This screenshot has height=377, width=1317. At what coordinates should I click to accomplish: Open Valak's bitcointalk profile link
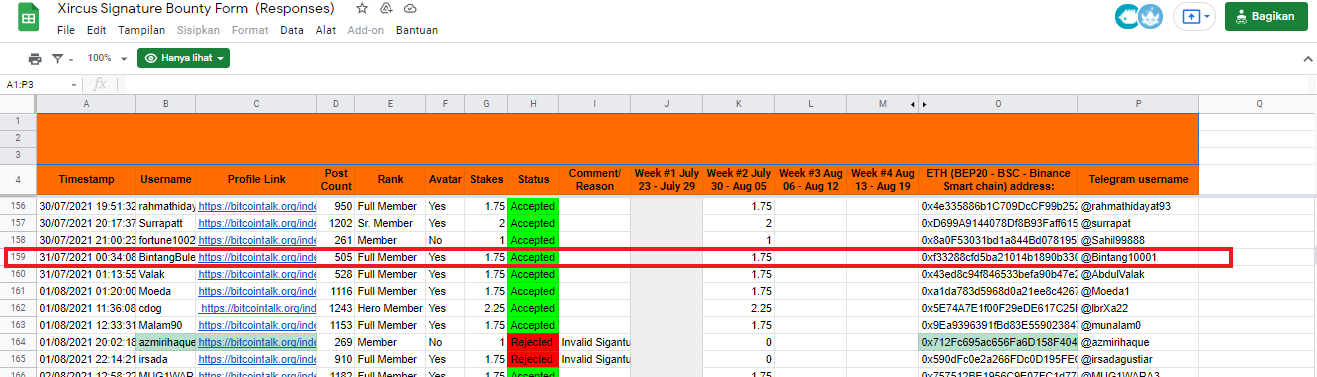click(x=257, y=274)
